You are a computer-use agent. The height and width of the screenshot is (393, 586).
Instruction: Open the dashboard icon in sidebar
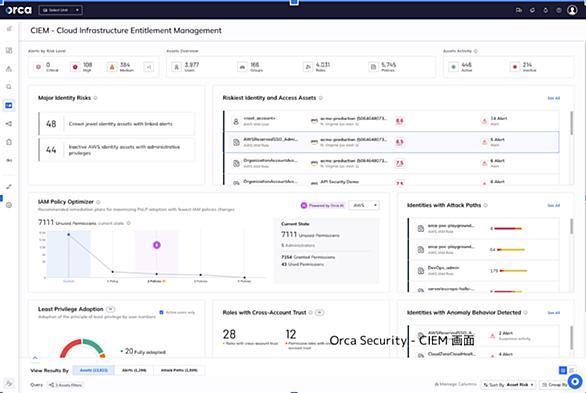[9, 50]
